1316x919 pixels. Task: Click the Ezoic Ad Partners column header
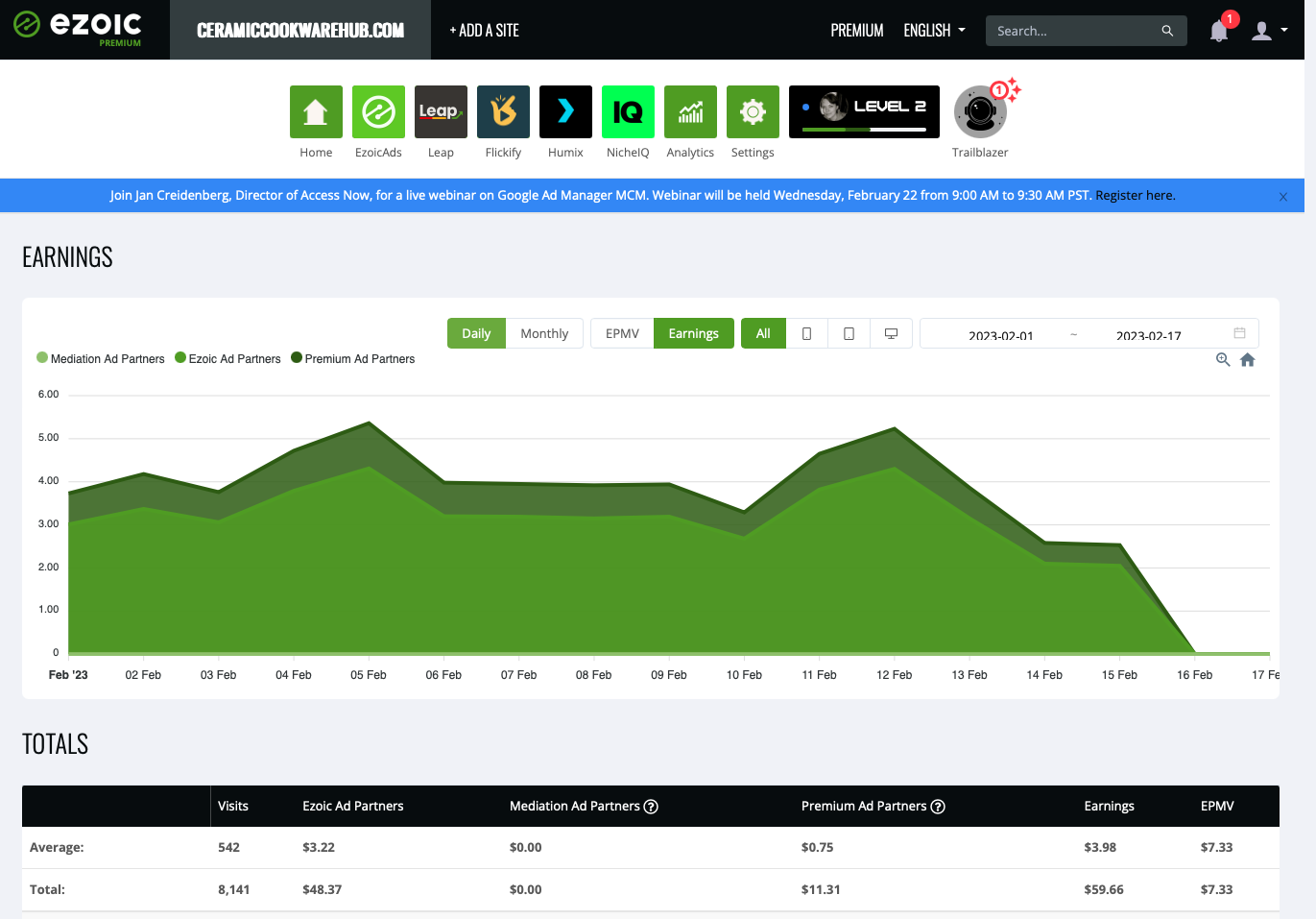click(353, 806)
